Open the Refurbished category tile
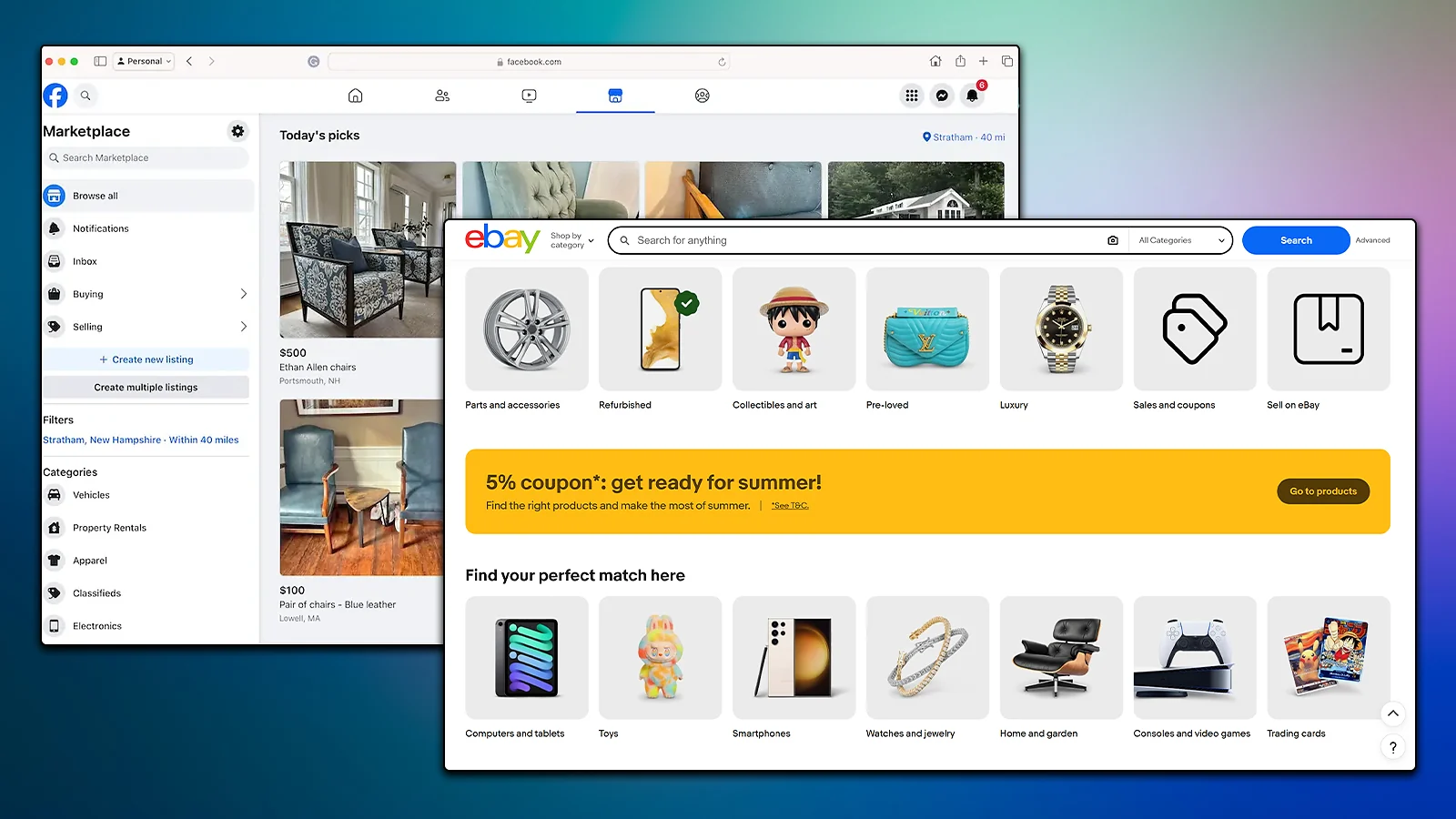 (661, 339)
